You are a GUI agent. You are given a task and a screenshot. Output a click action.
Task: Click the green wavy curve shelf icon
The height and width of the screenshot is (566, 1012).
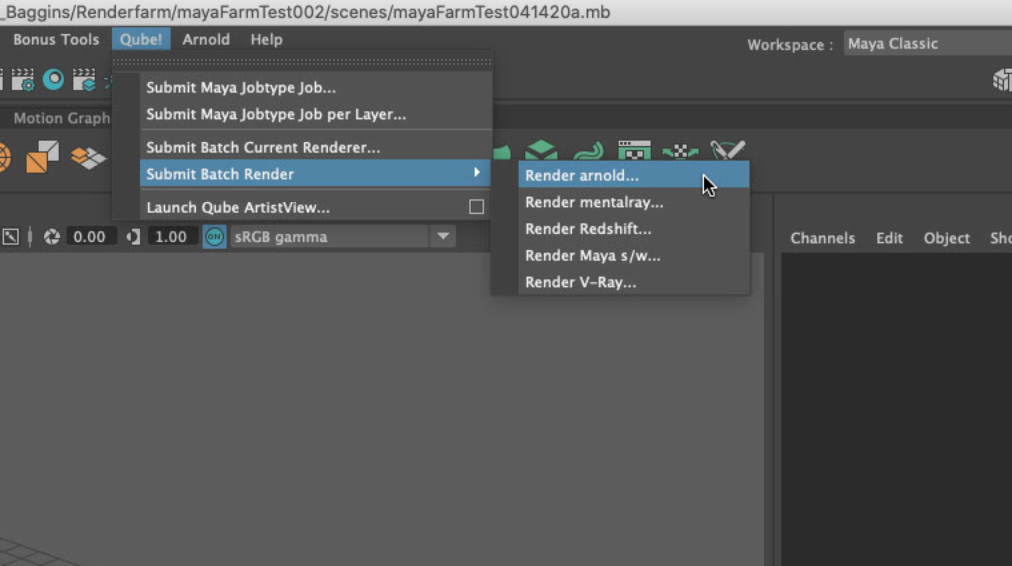pyautogui.click(x=588, y=151)
